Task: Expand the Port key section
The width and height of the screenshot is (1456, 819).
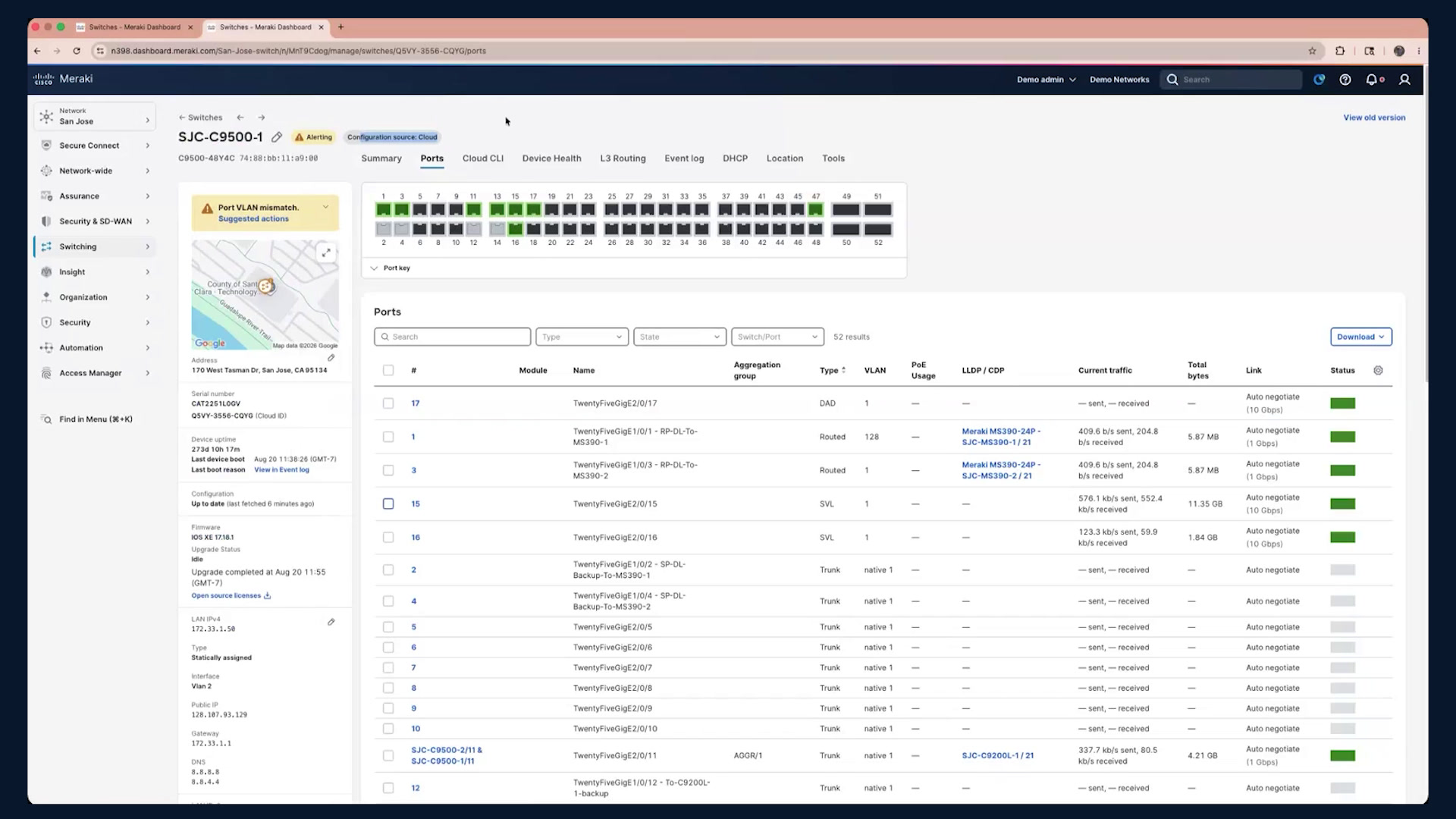Action: (x=390, y=268)
